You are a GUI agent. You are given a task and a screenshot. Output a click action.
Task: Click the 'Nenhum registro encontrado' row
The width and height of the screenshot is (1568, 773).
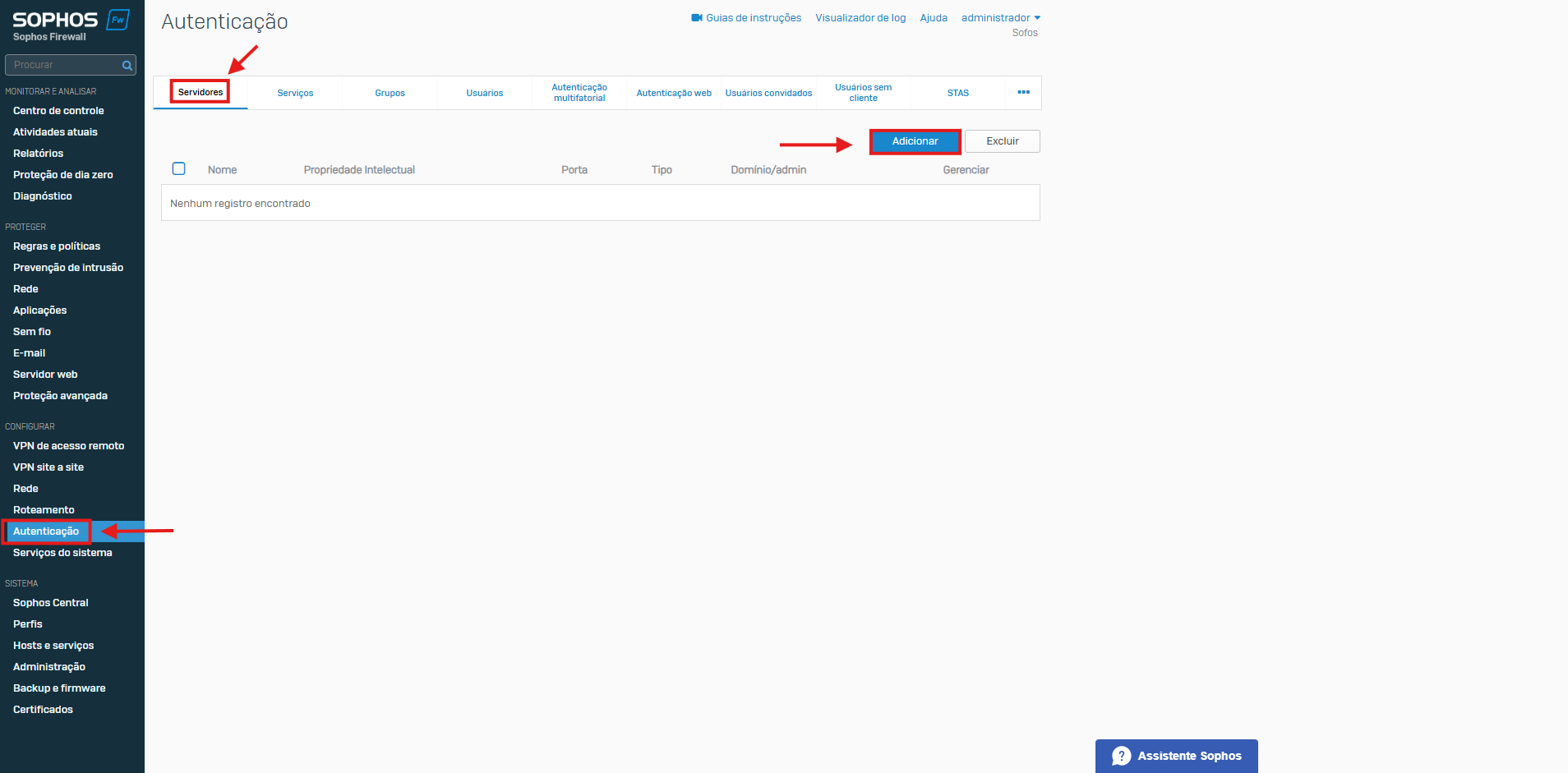coord(601,203)
